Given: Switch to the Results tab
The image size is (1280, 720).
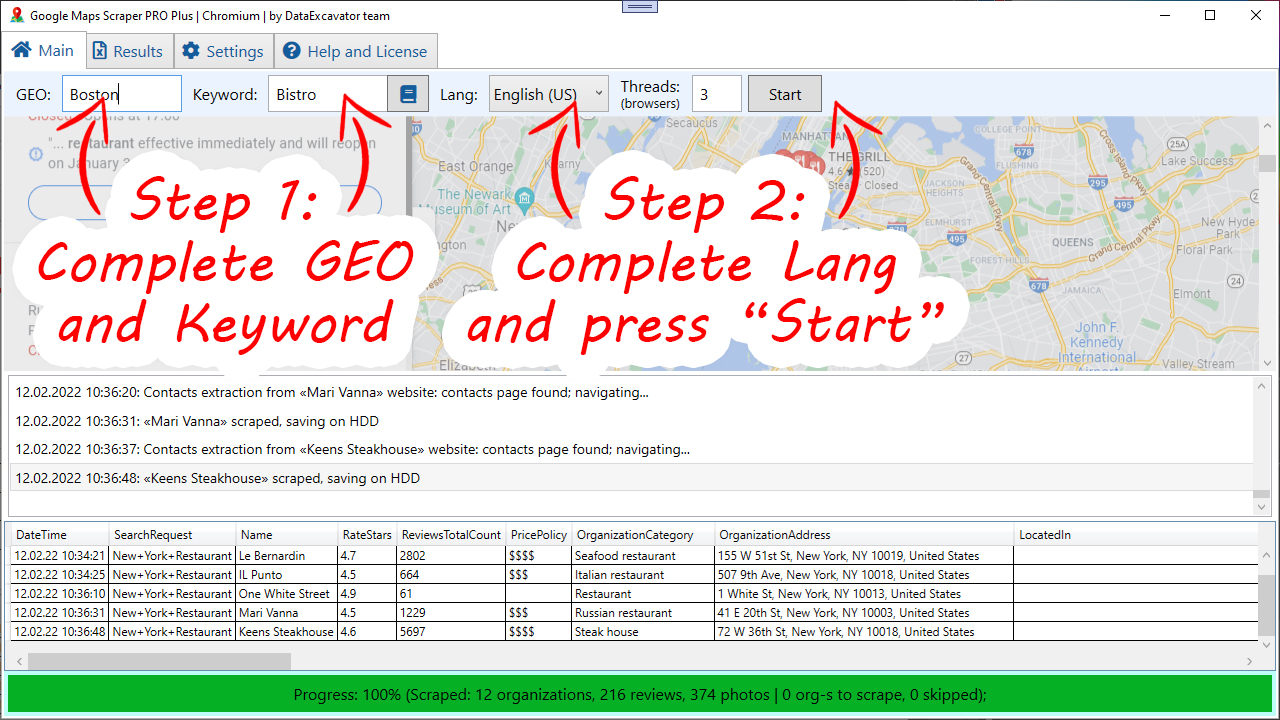Looking at the screenshot, I should click(x=127, y=51).
